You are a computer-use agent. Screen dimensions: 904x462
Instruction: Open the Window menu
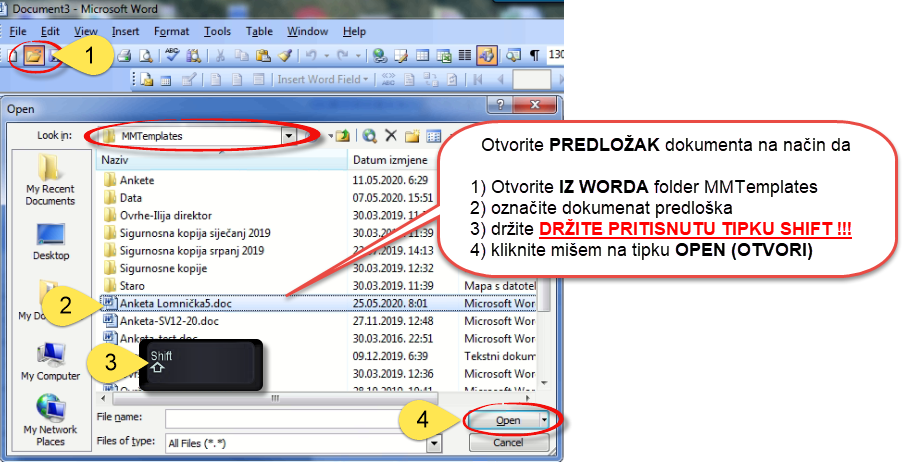click(x=307, y=31)
